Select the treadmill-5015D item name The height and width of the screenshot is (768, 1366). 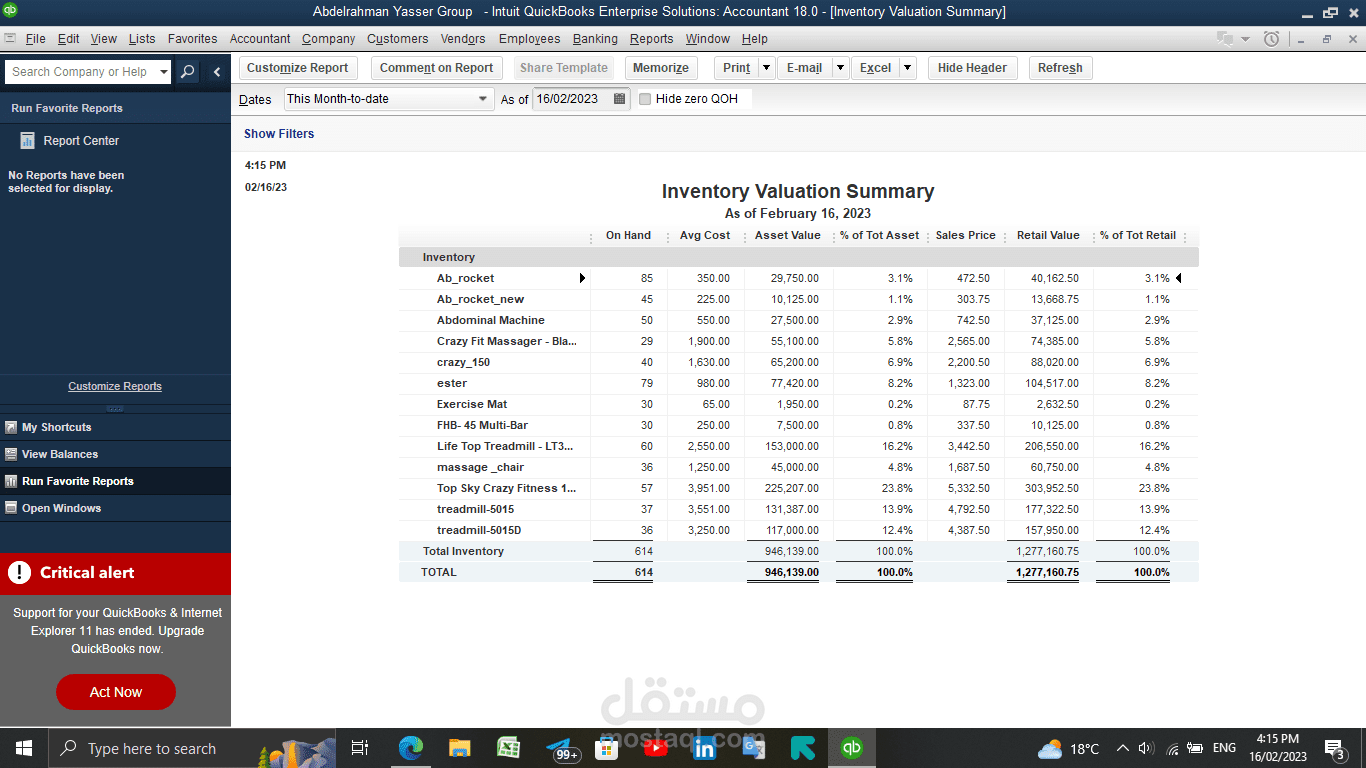point(479,530)
